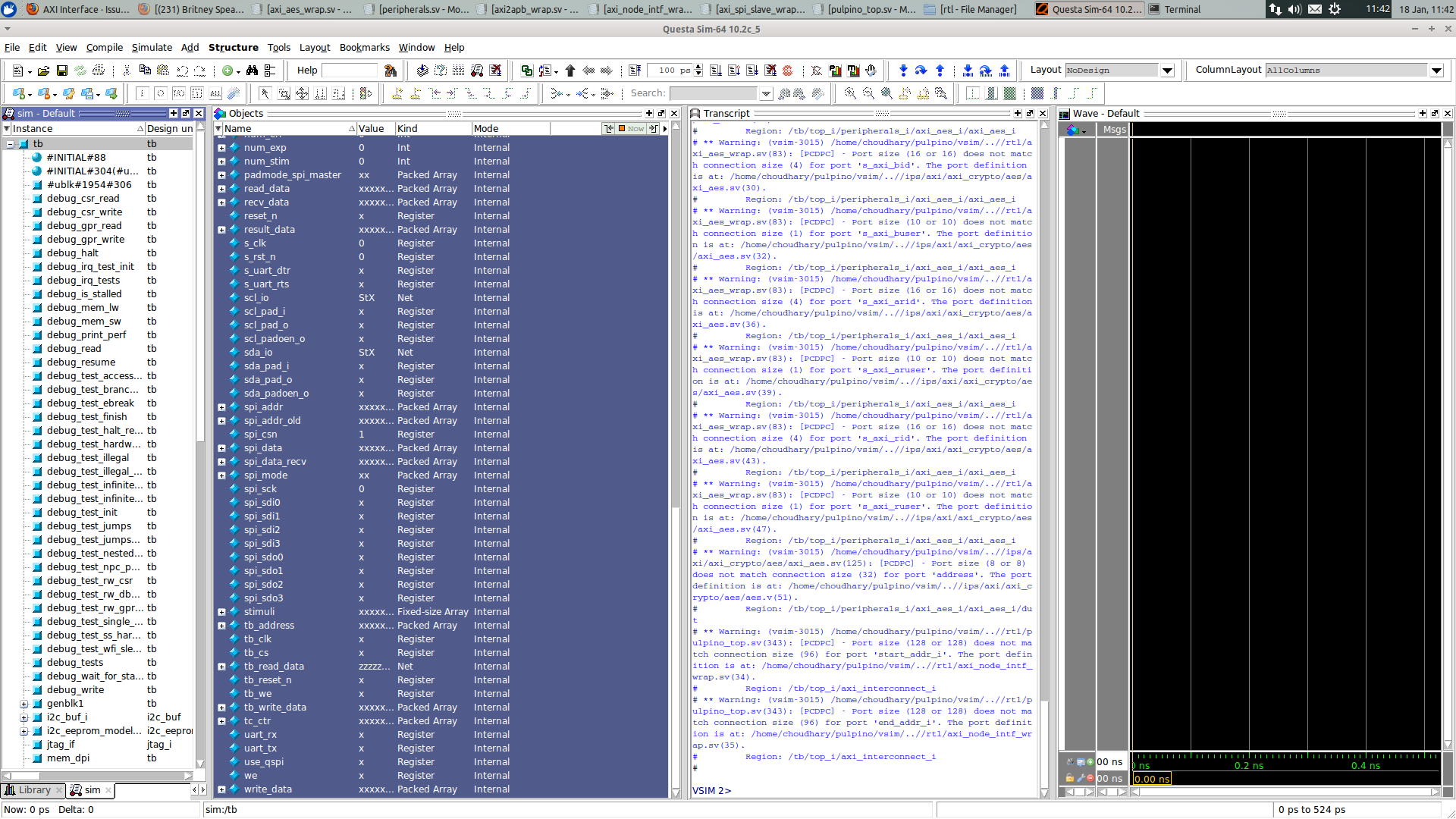
Task: Select the Find binoculars icon
Action: 250,71
